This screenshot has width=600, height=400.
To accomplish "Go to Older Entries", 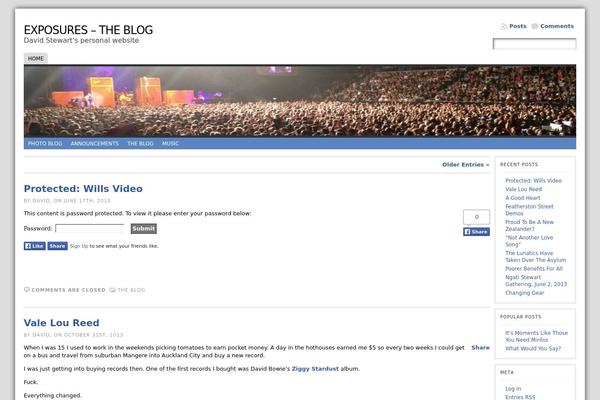I will pyautogui.click(x=465, y=165).
